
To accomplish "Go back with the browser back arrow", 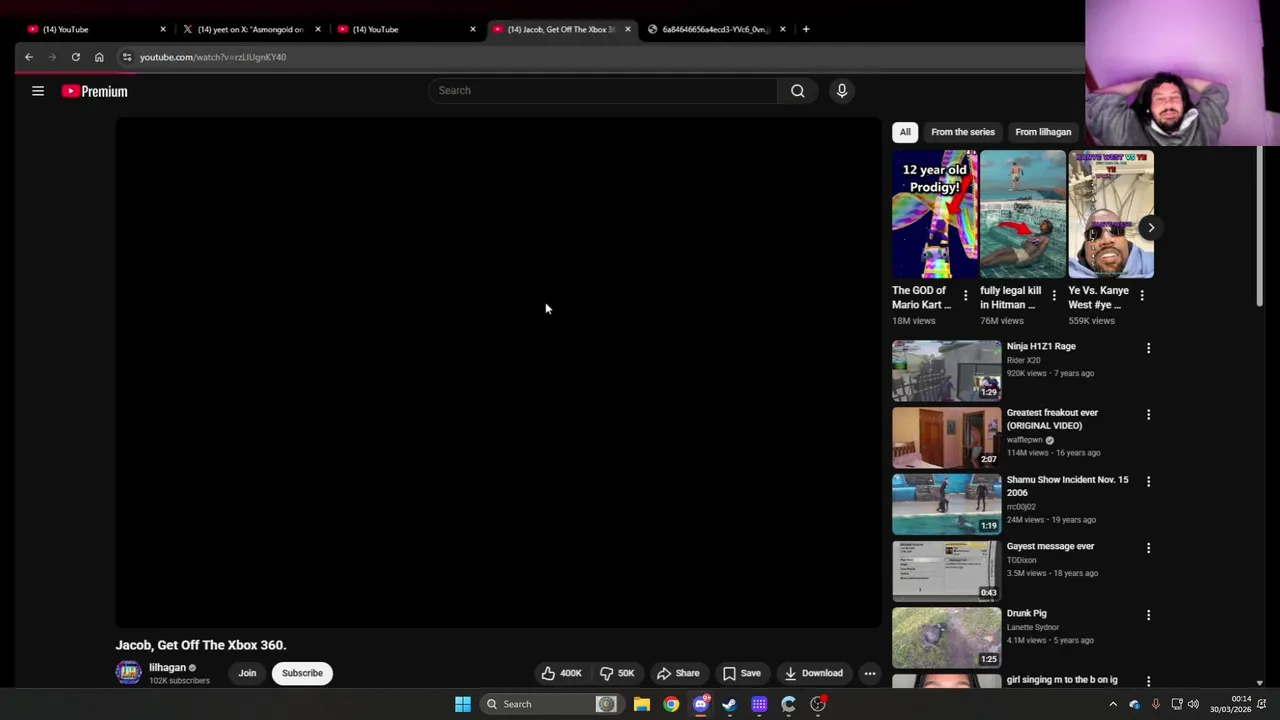I will 29,57.
